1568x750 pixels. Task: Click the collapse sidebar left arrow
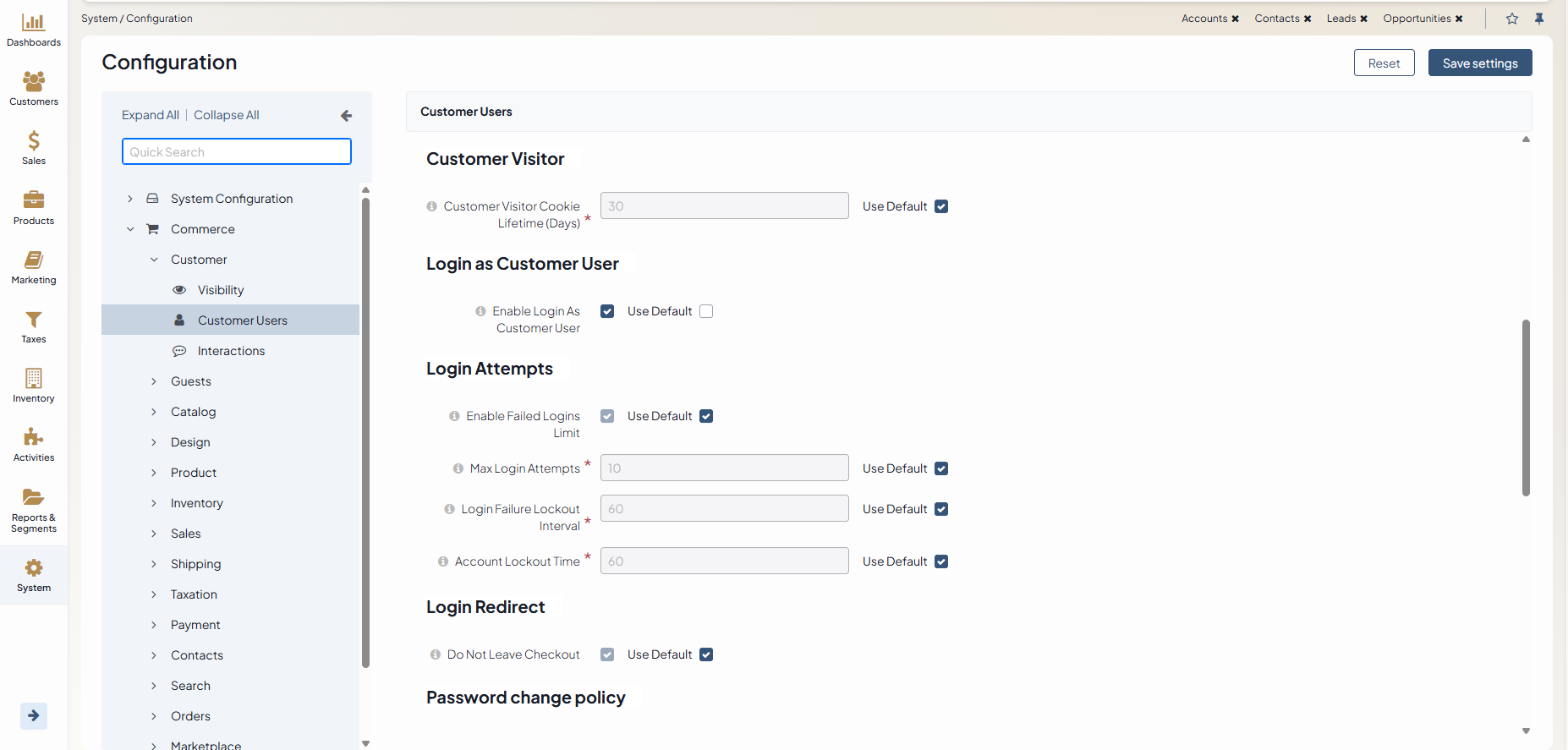346,116
